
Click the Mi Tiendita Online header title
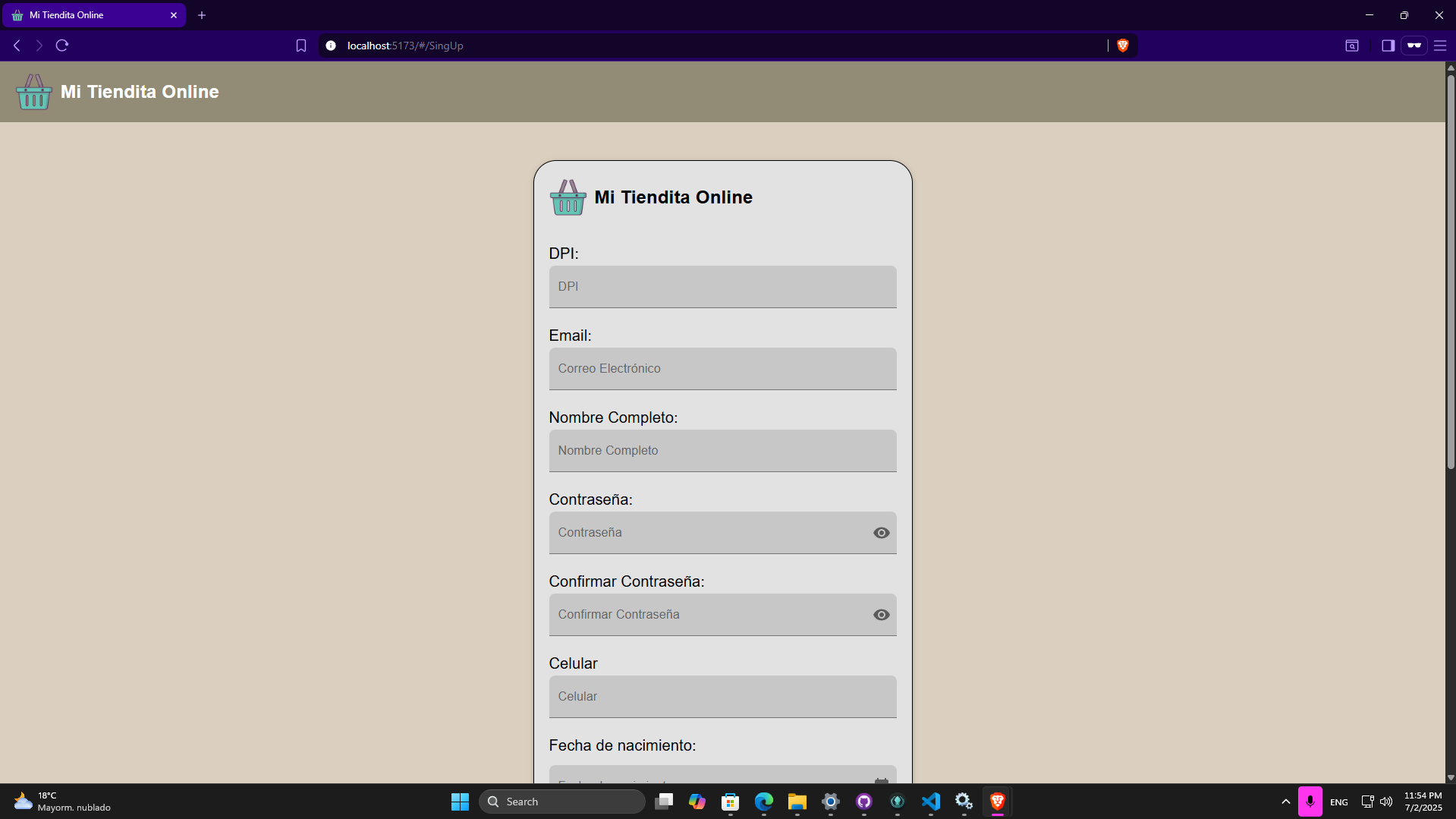point(140,92)
